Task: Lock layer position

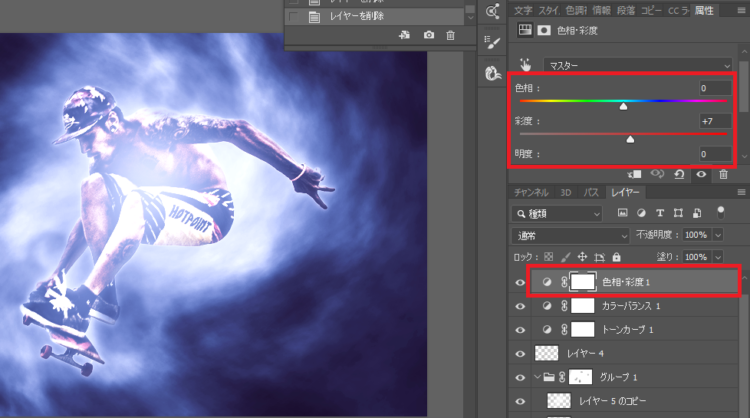Action: [582, 257]
